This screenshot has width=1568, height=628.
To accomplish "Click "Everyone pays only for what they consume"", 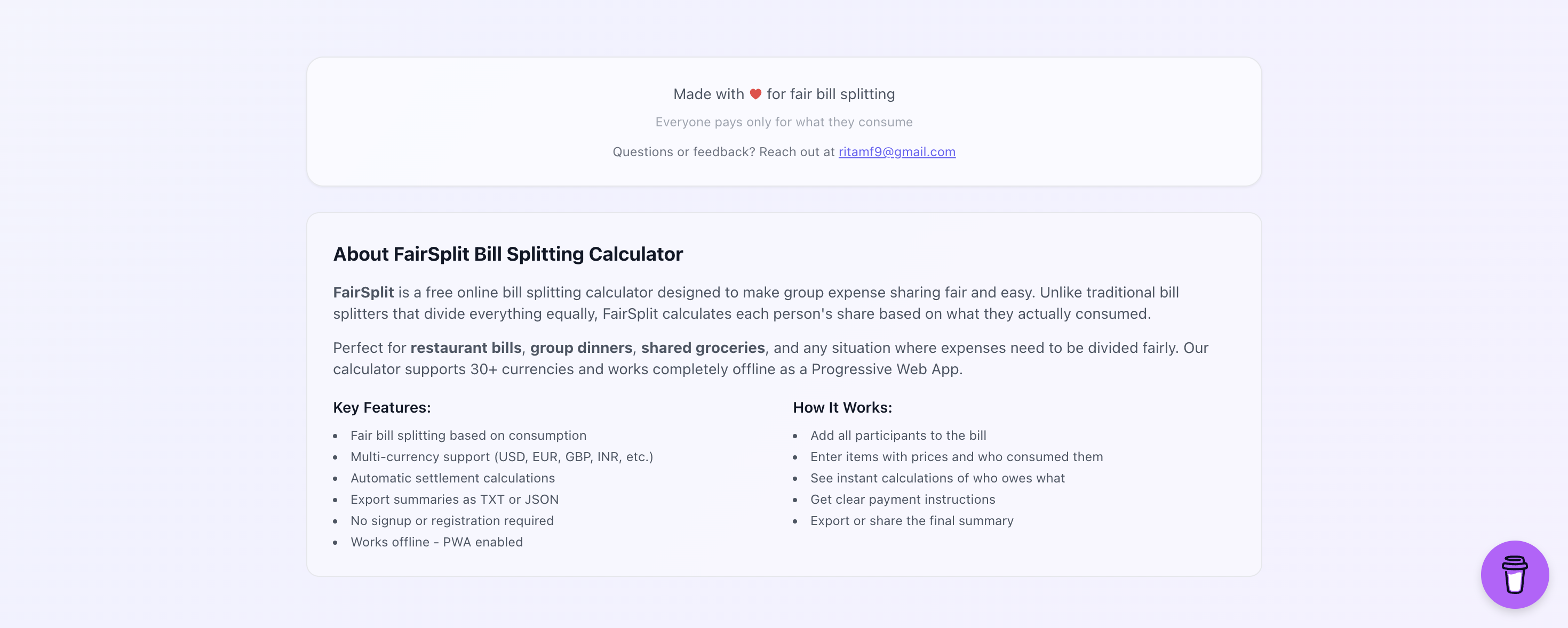I will click(783, 122).
